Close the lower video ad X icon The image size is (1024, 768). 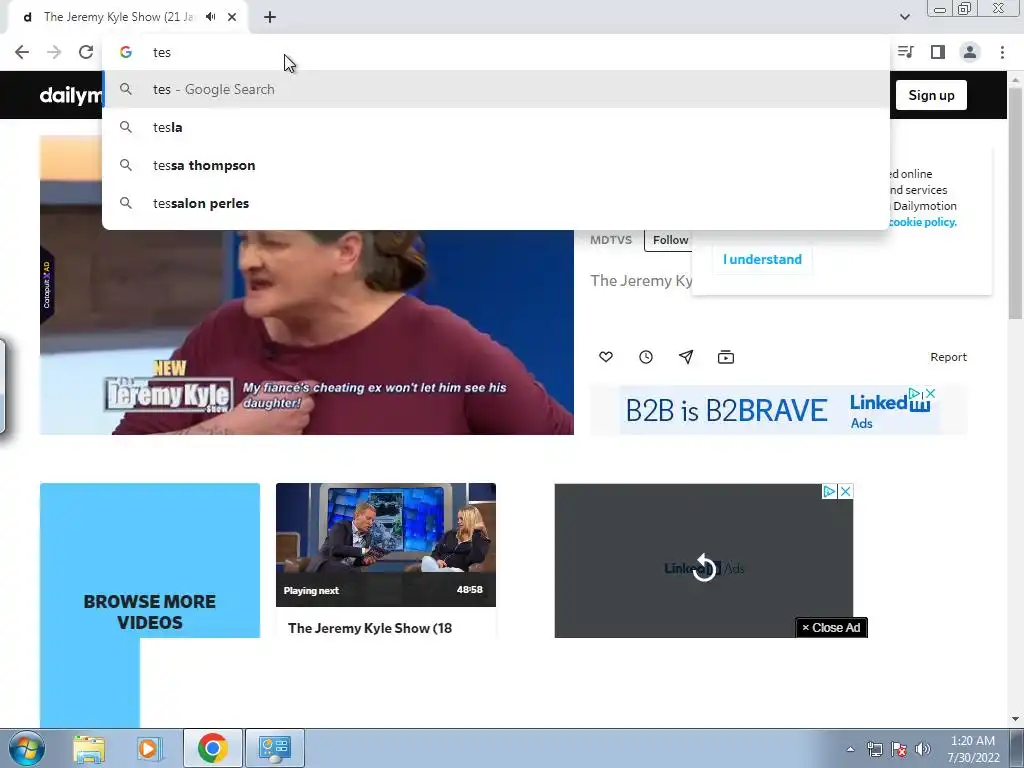pos(845,491)
